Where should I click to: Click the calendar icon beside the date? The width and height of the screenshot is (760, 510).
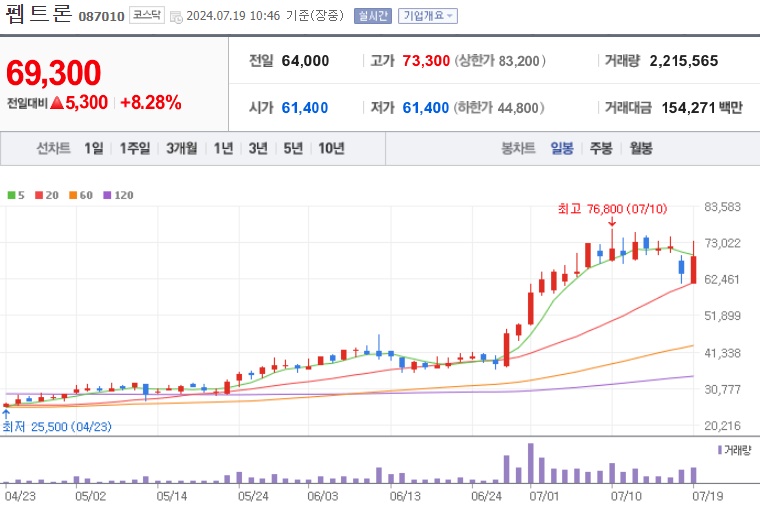176,17
